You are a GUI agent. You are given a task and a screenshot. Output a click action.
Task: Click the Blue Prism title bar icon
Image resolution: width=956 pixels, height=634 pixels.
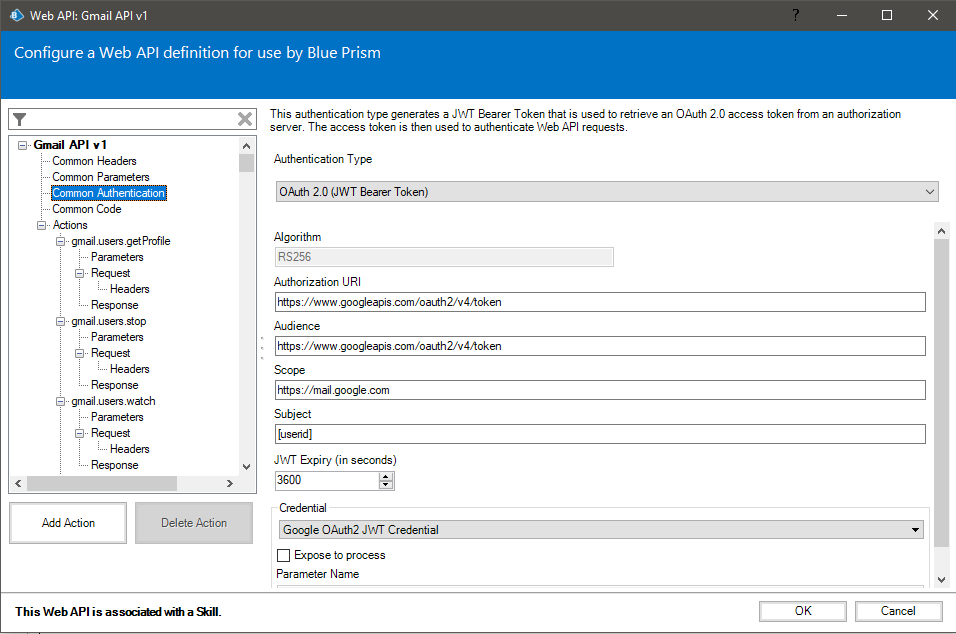click(17, 15)
